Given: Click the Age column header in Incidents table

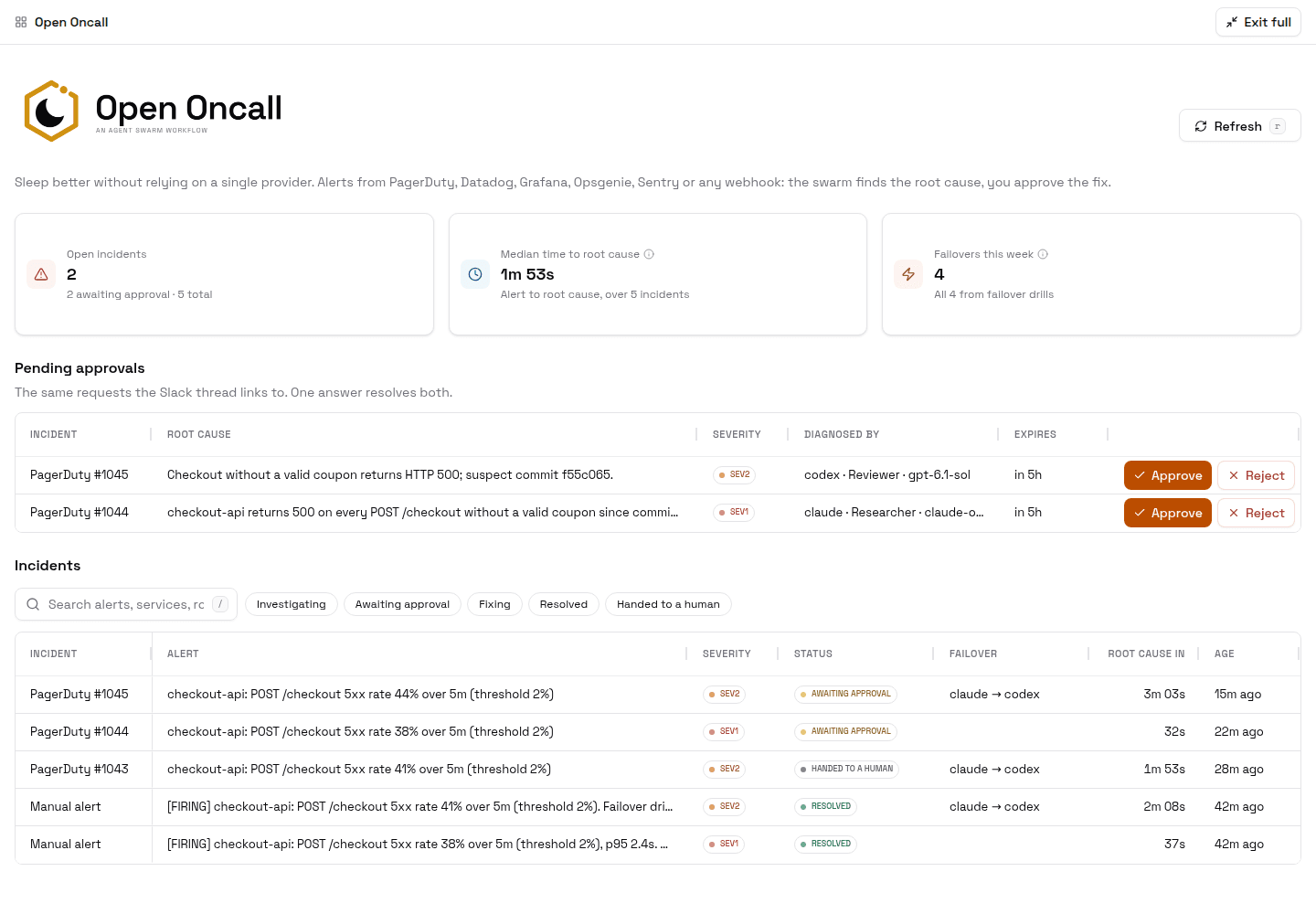Looking at the screenshot, I should [x=1225, y=654].
